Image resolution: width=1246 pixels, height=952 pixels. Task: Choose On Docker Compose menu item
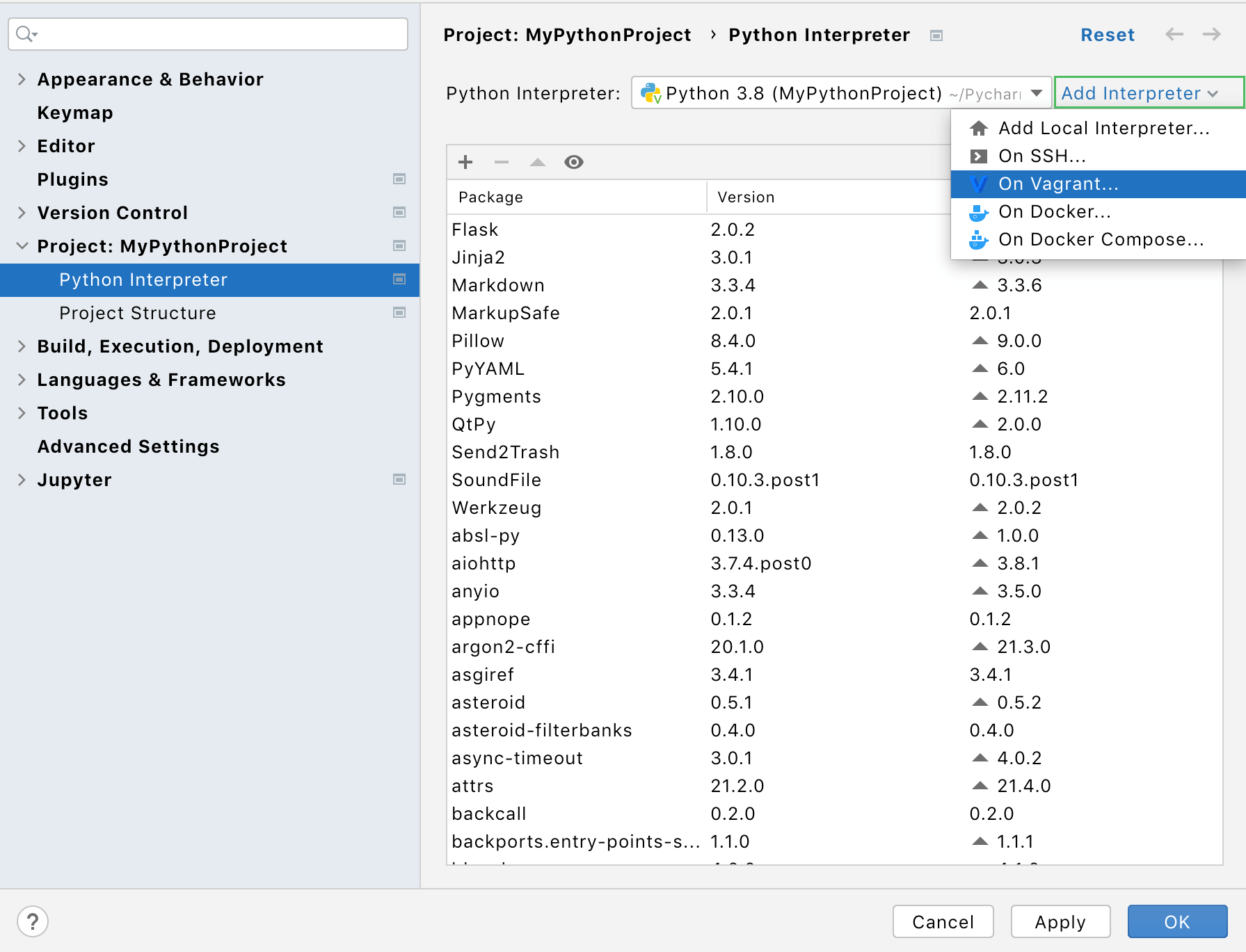pos(1099,239)
